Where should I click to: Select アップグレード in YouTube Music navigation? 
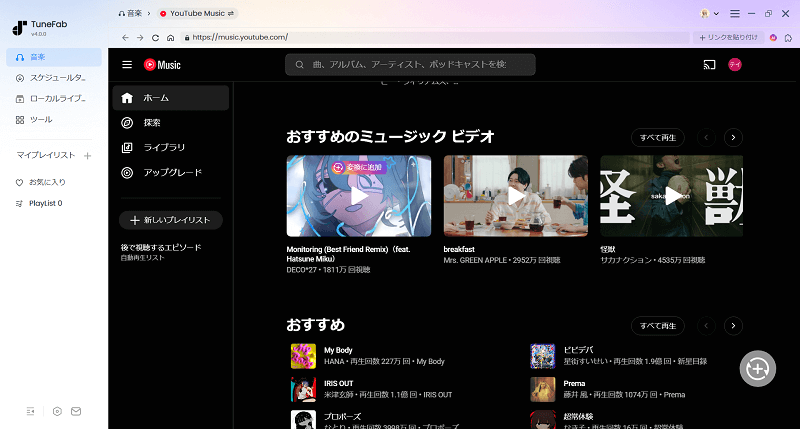(x=171, y=172)
